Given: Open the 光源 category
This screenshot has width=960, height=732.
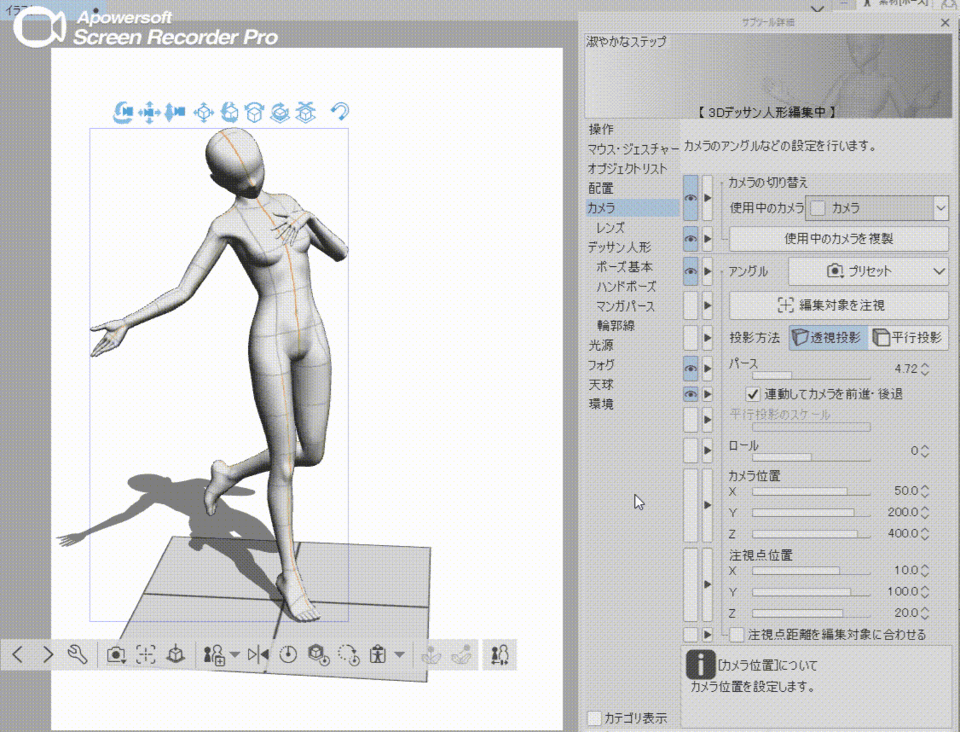Looking at the screenshot, I should [601, 345].
